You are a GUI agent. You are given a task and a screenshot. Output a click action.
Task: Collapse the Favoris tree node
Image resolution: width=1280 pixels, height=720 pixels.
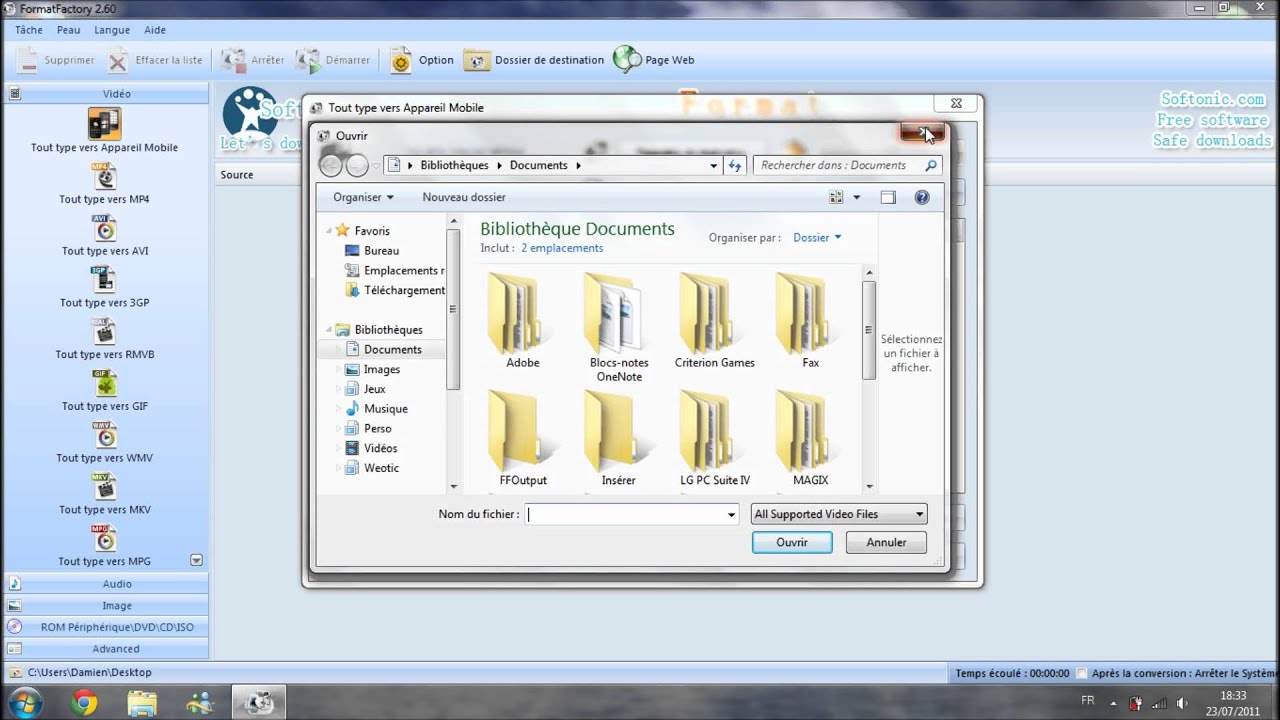330,231
